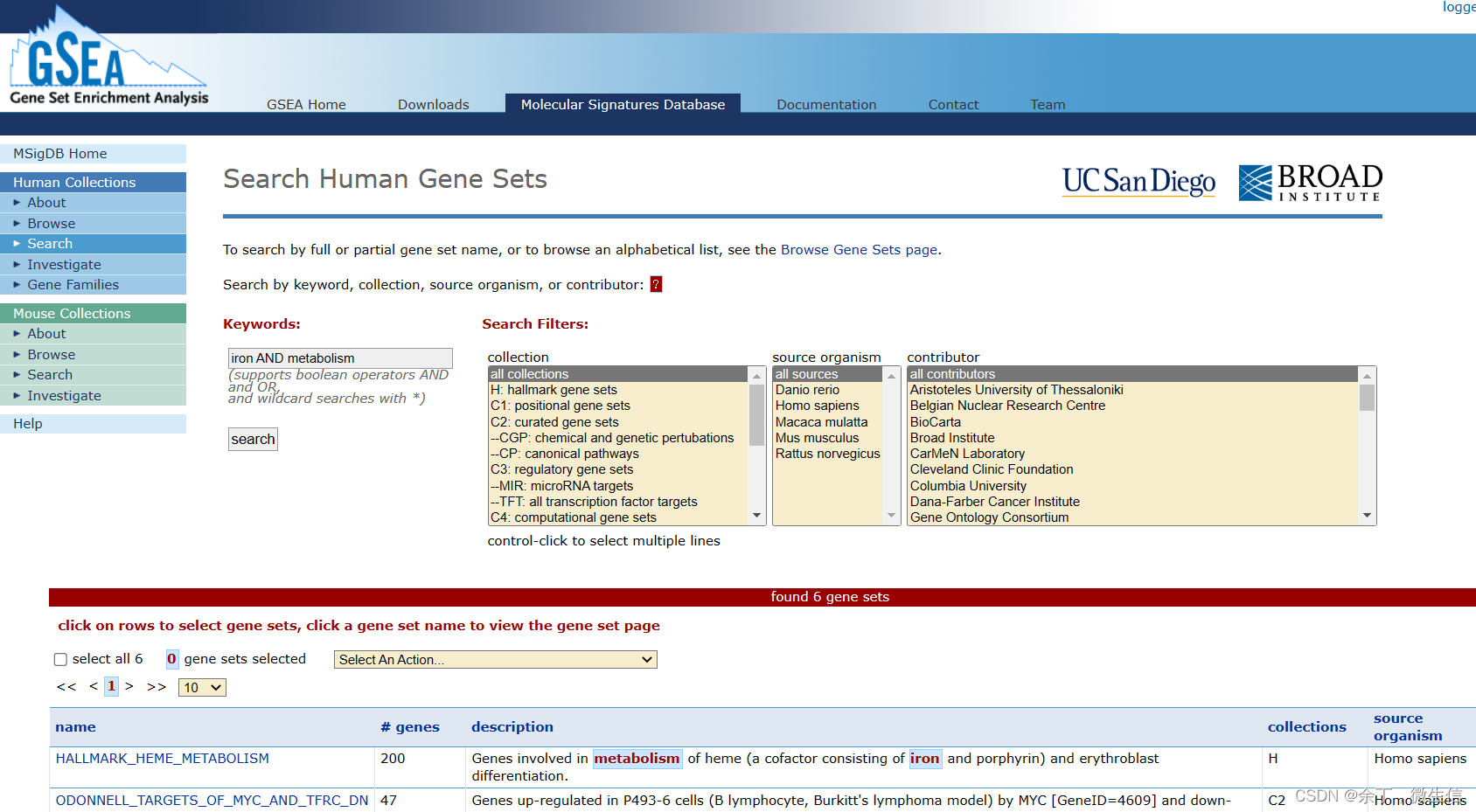The width and height of the screenshot is (1476, 812).
Task: Select 'Rattus norvegicus' organism option
Action: (x=828, y=454)
